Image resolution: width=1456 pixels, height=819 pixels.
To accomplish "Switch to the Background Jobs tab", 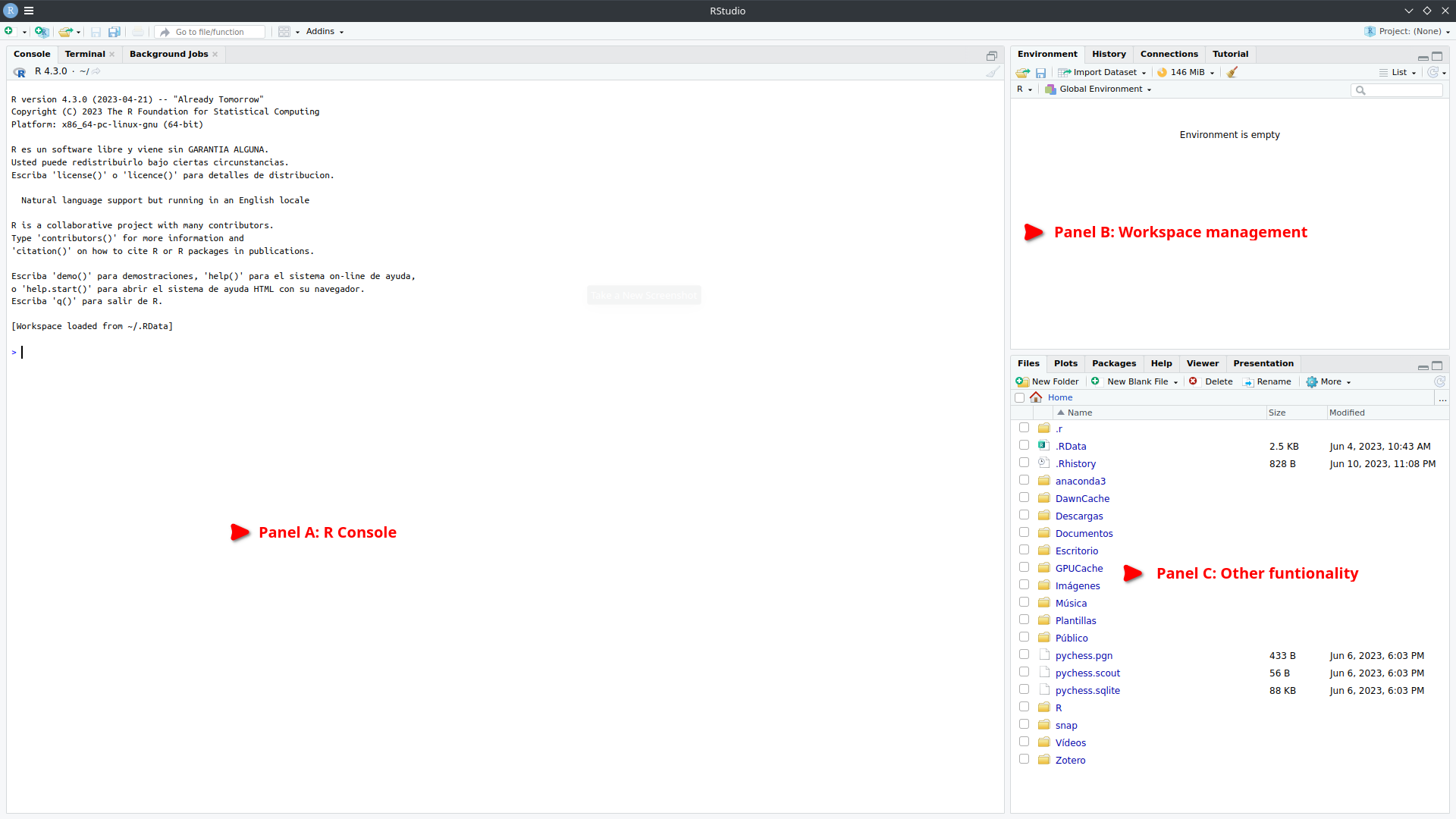I will [x=168, y=55].
